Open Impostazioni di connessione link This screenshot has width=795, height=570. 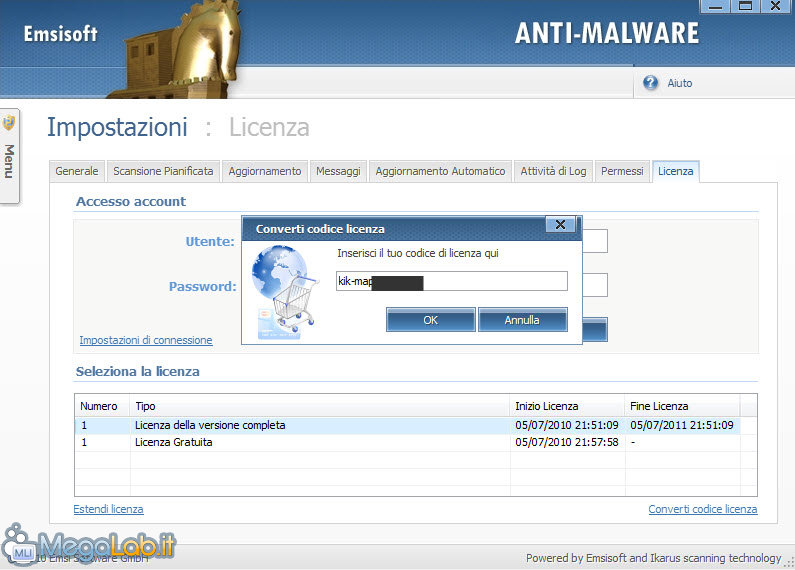click(146, 340)
